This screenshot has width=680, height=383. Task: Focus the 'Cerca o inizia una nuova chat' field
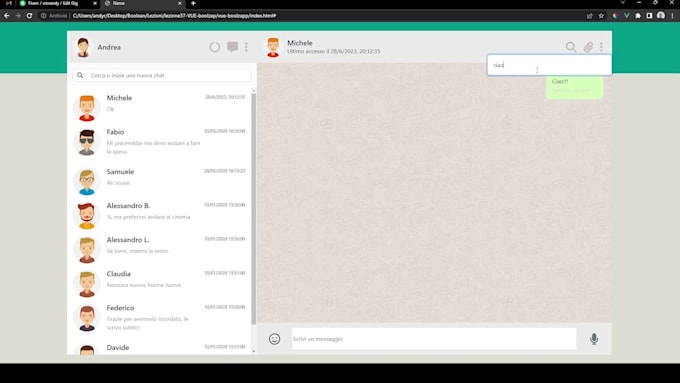162,75
